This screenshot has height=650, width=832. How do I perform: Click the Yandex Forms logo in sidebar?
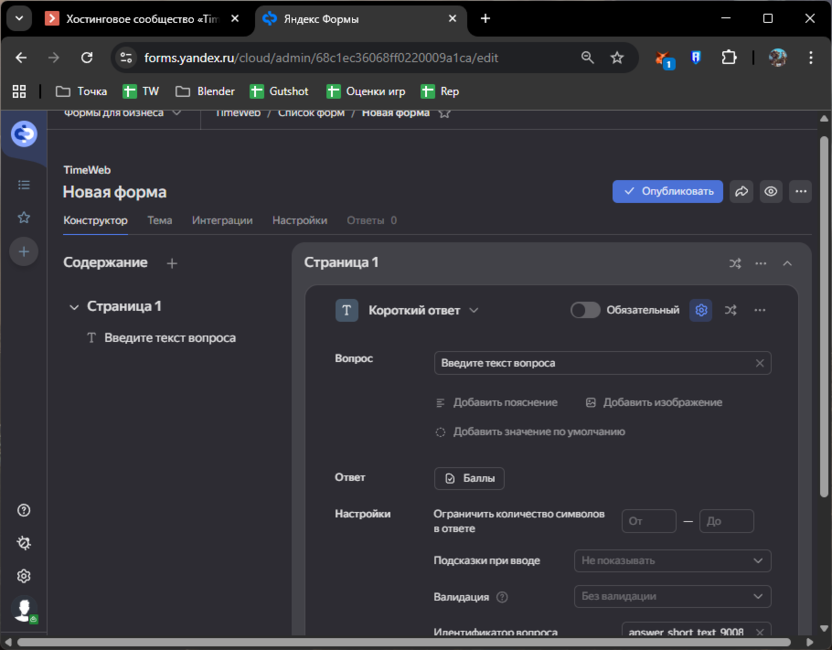pyautogui.click(x=24, y=133)
